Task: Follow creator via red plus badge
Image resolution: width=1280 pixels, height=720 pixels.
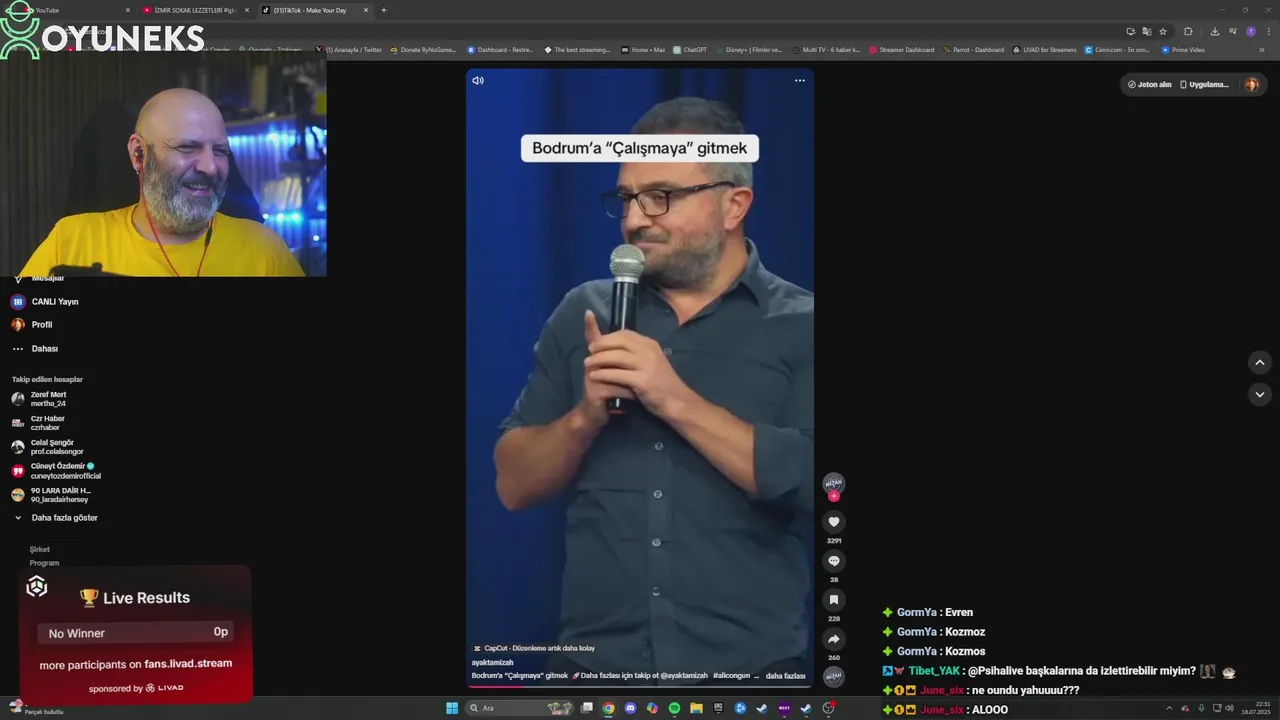Action: 834,496
